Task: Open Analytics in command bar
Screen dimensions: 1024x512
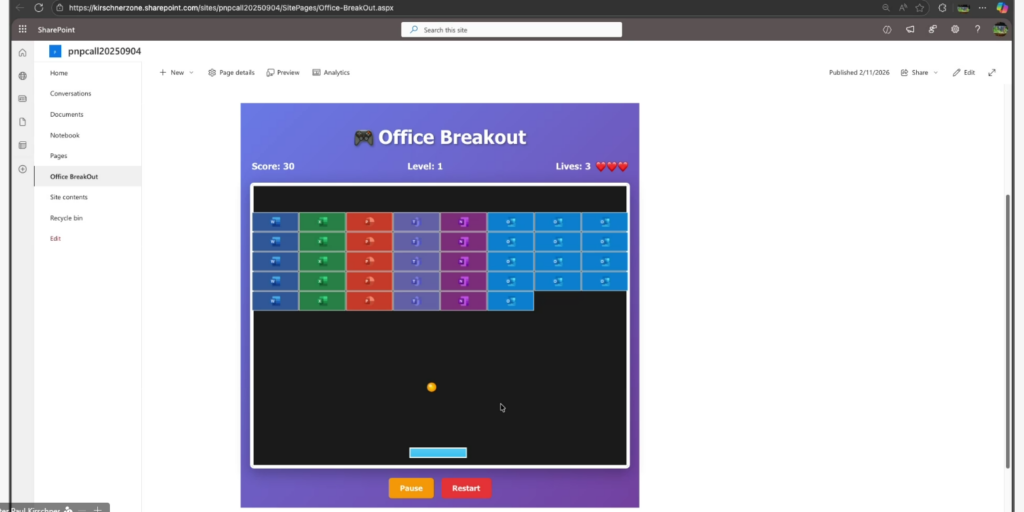Action: tap(330, 72)
